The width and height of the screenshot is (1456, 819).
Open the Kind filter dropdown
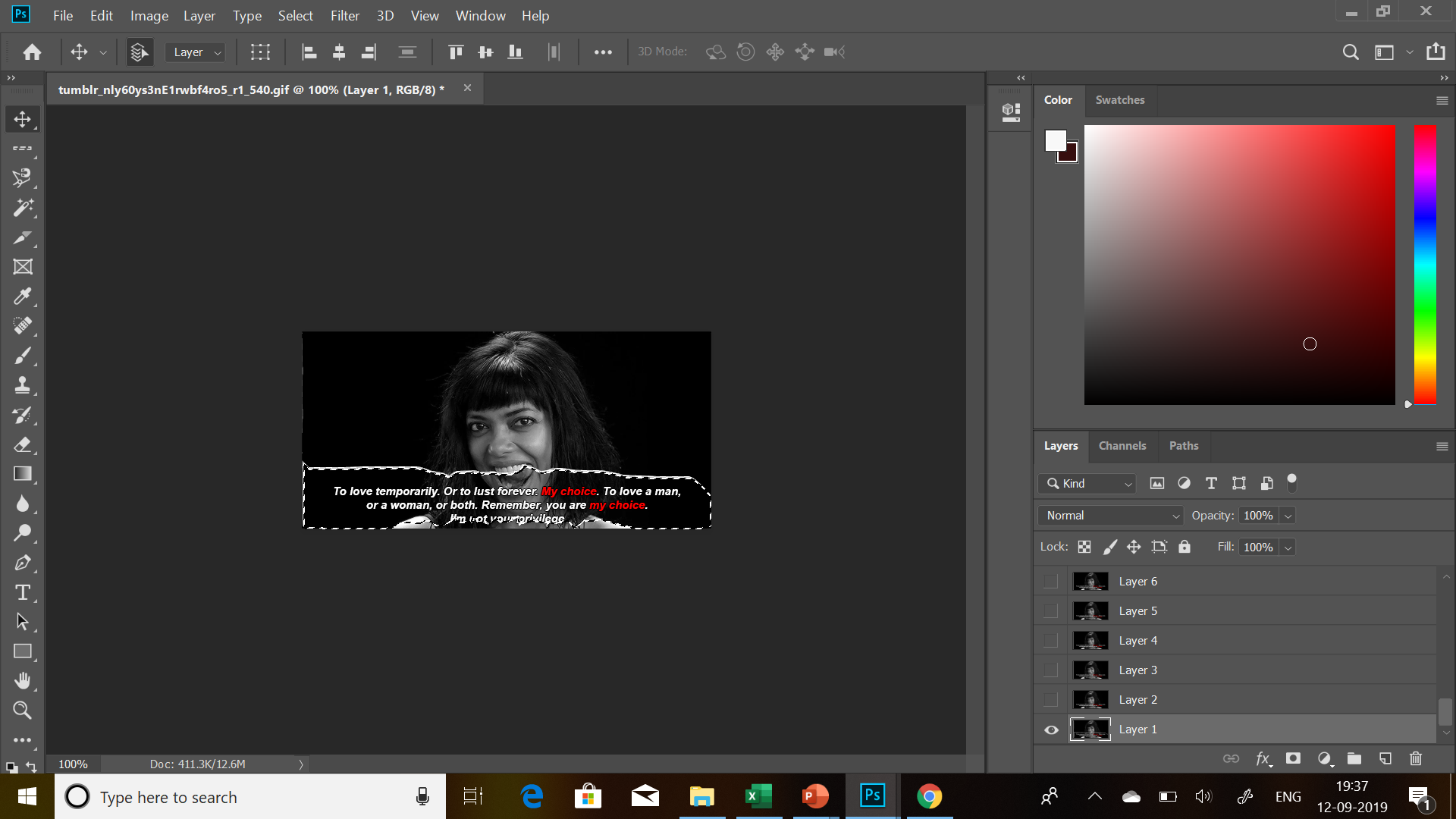pos(1087,484)
